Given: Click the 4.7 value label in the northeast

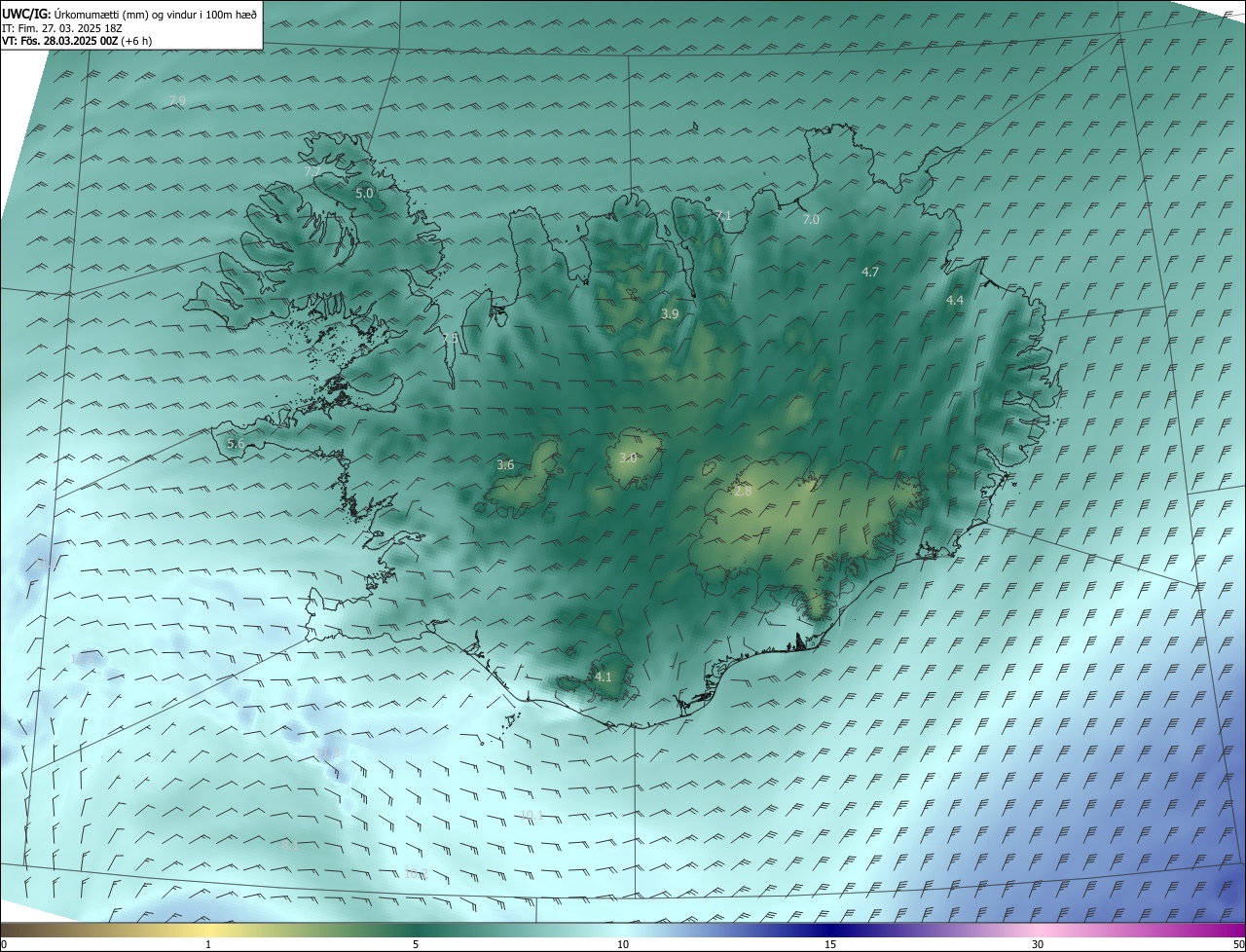Looking at the screenshot, I should pos(870,273).
